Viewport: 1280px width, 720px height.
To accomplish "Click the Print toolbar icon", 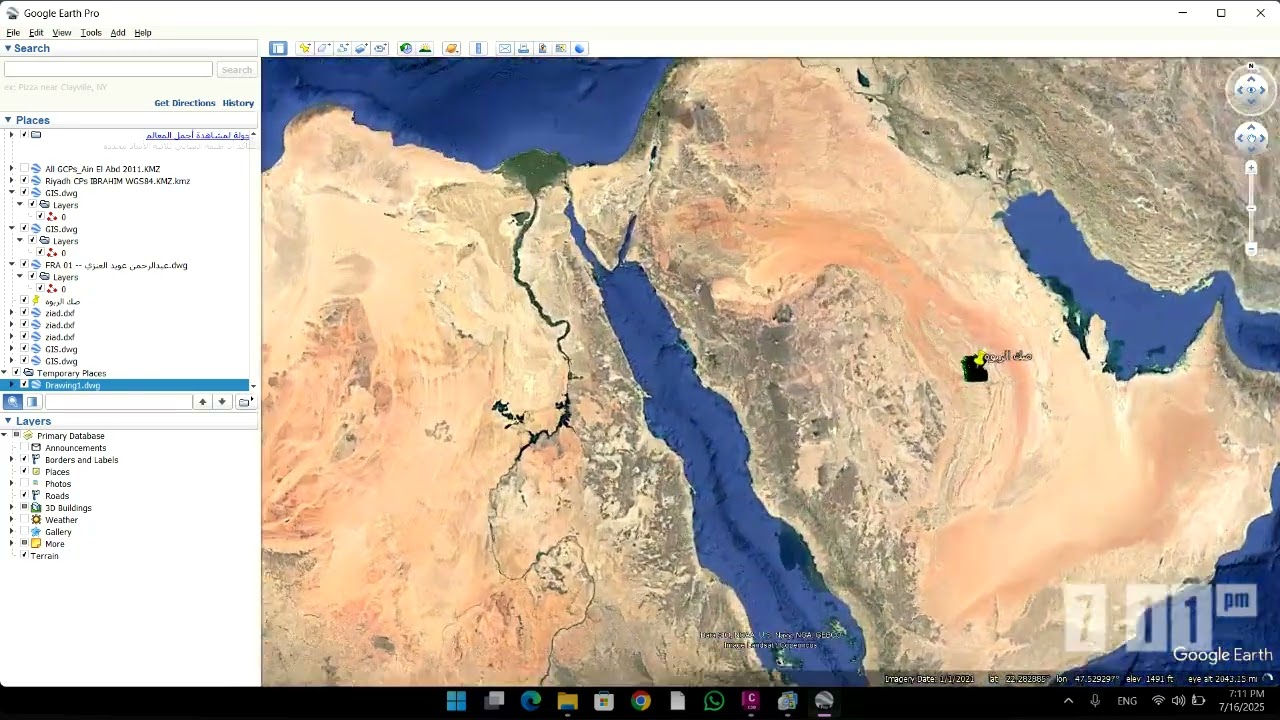I will [x=523, y=48].
